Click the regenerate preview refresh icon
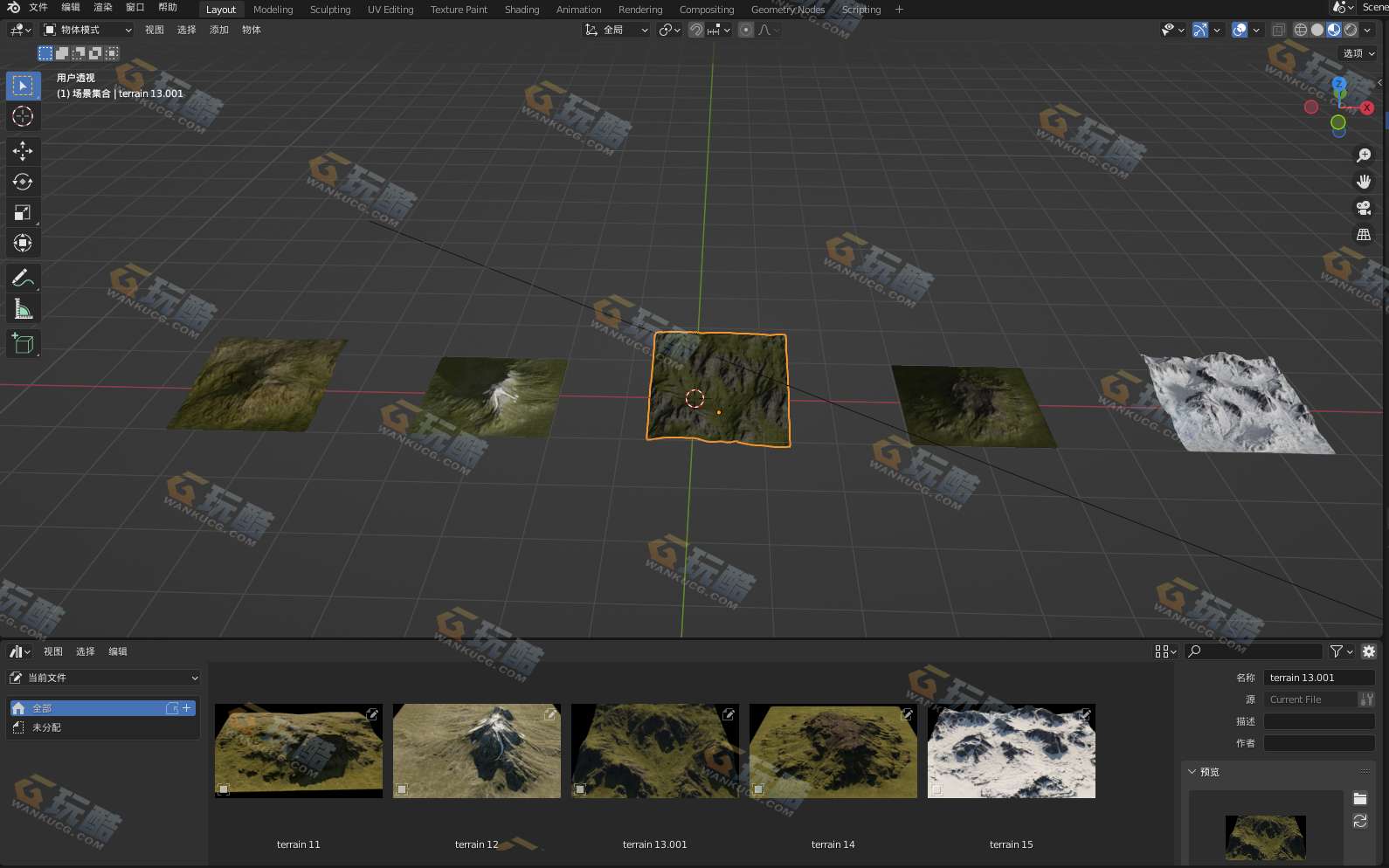The image size is (1389, 868). pos(1360,821)
